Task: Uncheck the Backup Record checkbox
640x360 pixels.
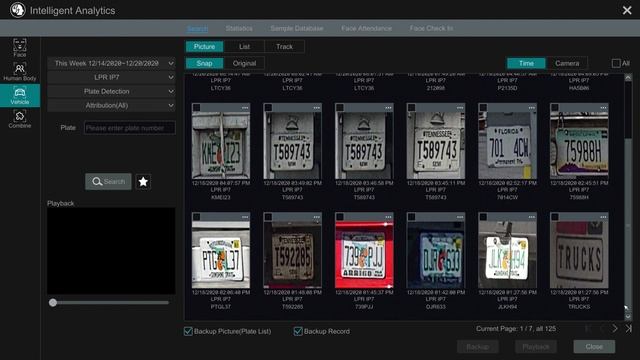Action: click(298, 331)
